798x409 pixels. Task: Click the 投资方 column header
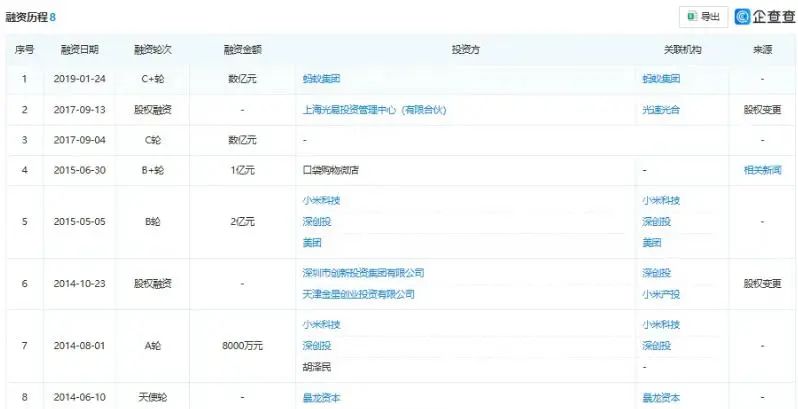[x=466, y=50]
